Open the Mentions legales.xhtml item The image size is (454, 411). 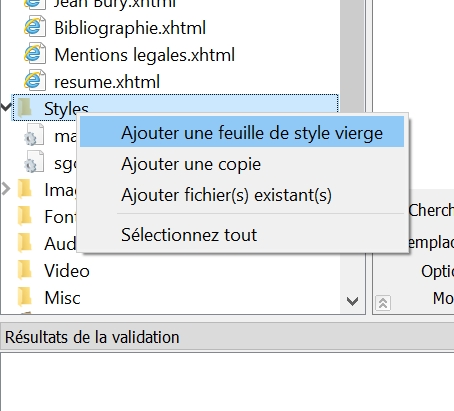[x=144, y=55]
